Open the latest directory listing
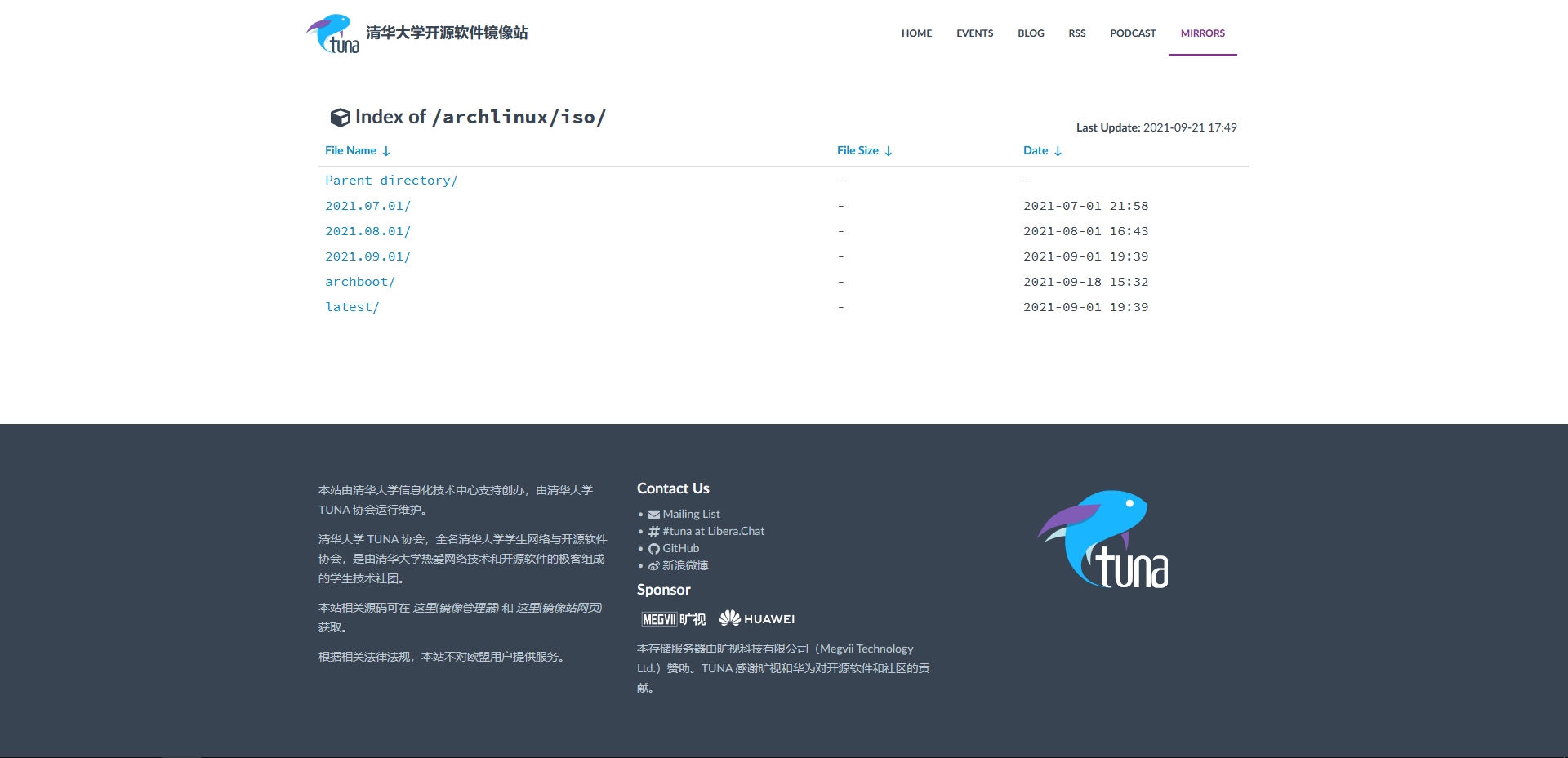This screenshot has height=758, width=1568. [x=352, y=306]
